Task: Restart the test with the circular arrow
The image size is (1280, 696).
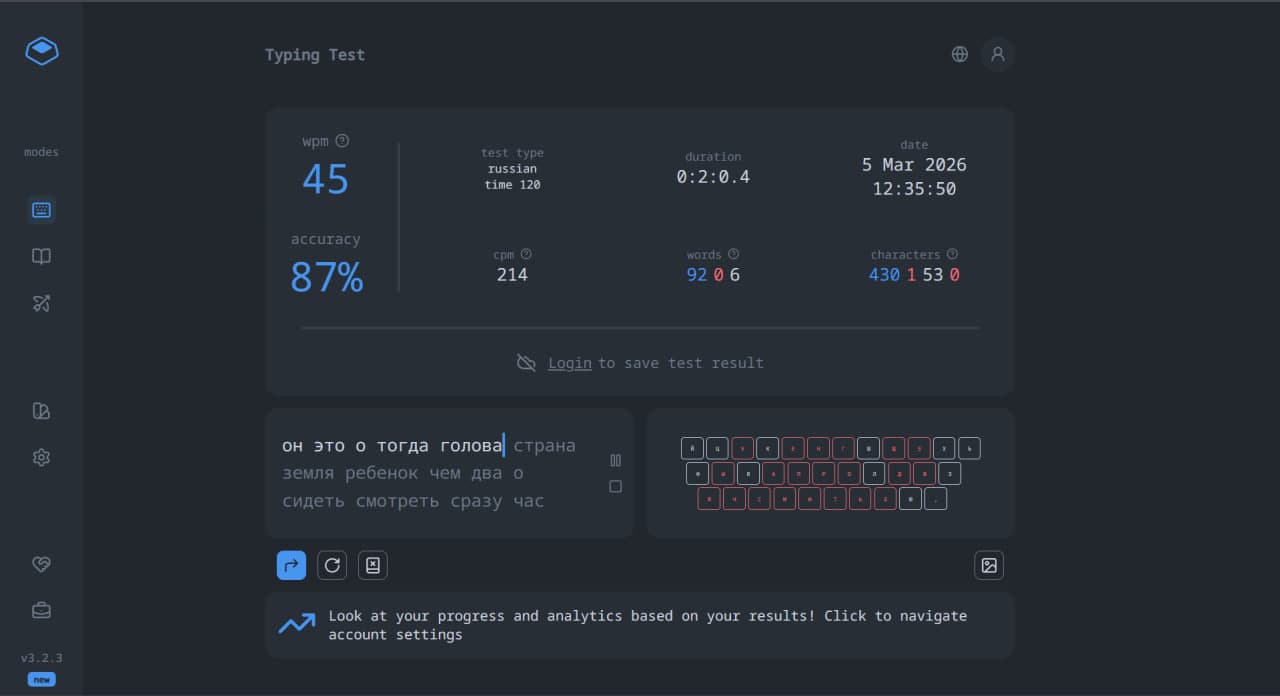Action: pyautogui.click(x=332, y=565)
